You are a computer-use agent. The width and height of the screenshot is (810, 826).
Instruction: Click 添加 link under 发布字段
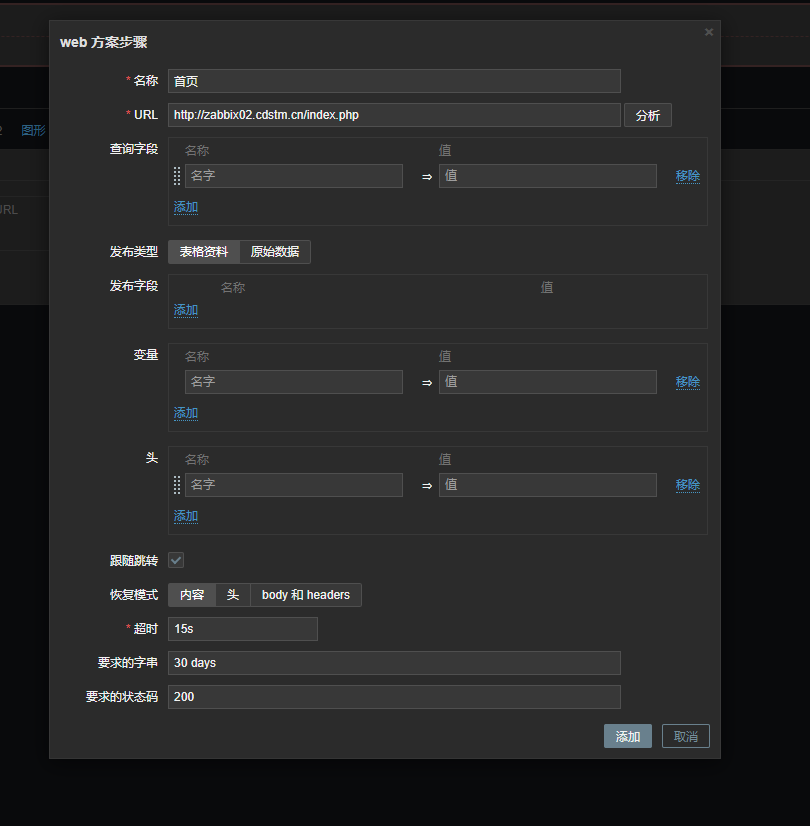[186, 310]
